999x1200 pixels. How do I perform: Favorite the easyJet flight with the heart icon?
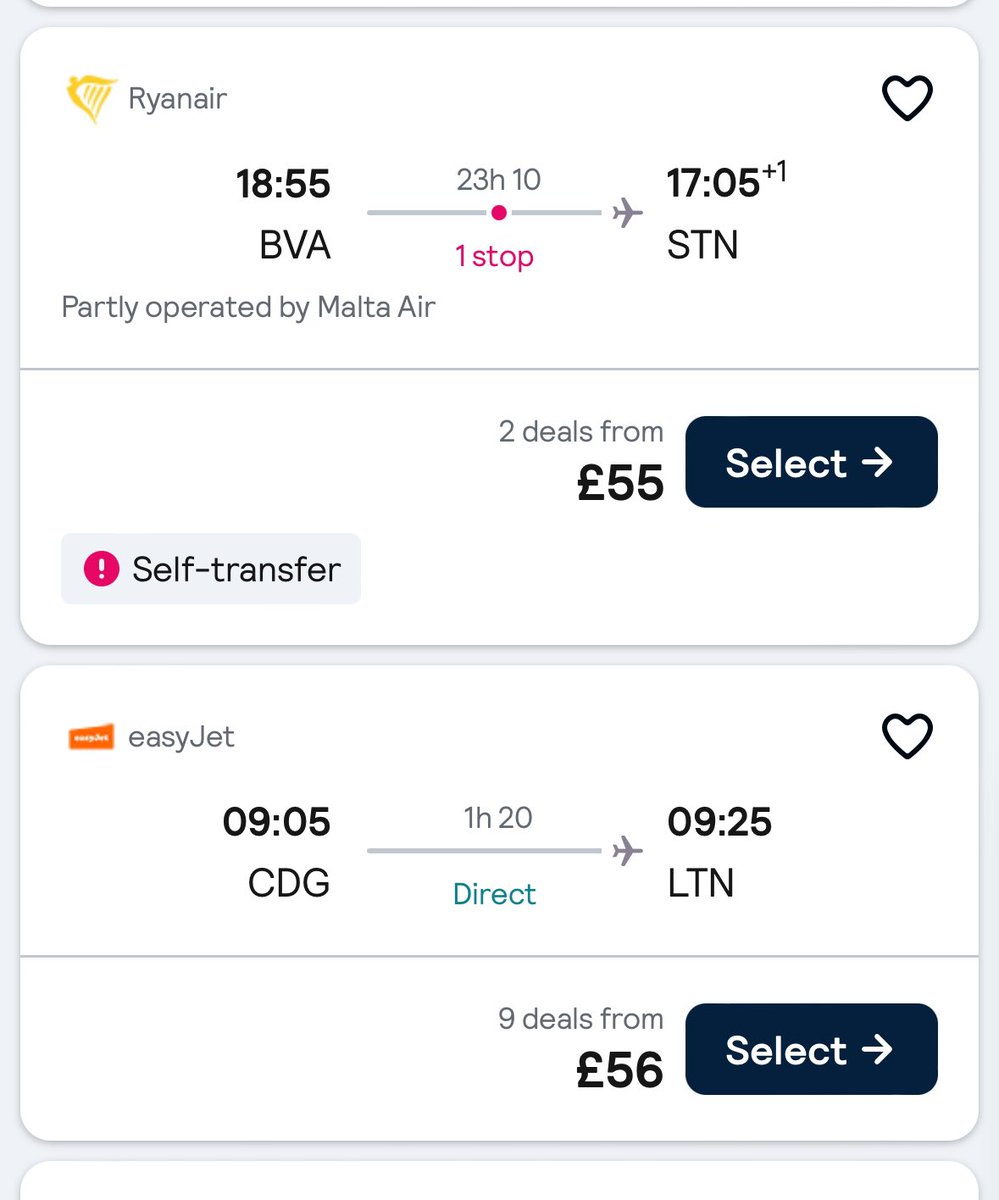click(x=906, y=737)
